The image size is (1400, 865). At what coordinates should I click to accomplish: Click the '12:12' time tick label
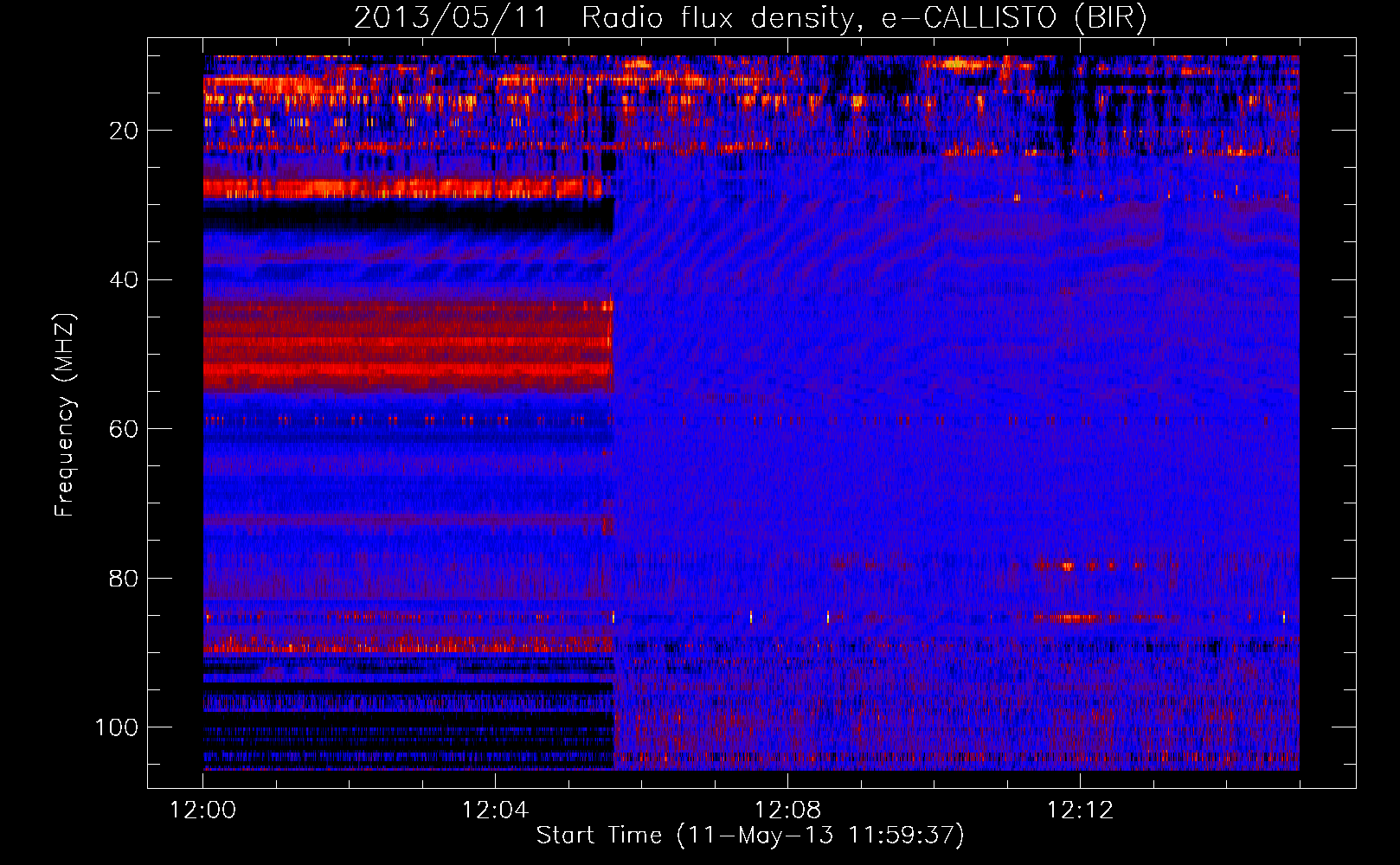point(1080,811)
